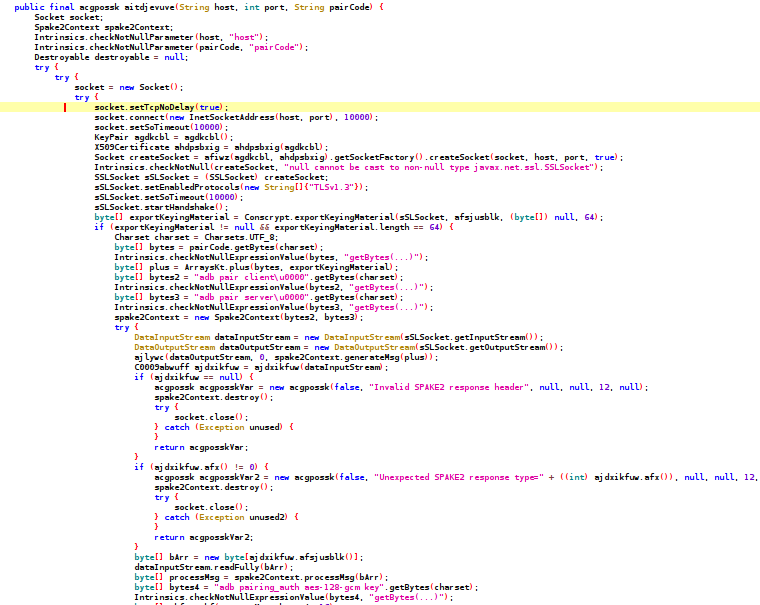Click the 'sSLSocket.startHandshake();' line
This screenshot has height=605, width=760.
161,207
